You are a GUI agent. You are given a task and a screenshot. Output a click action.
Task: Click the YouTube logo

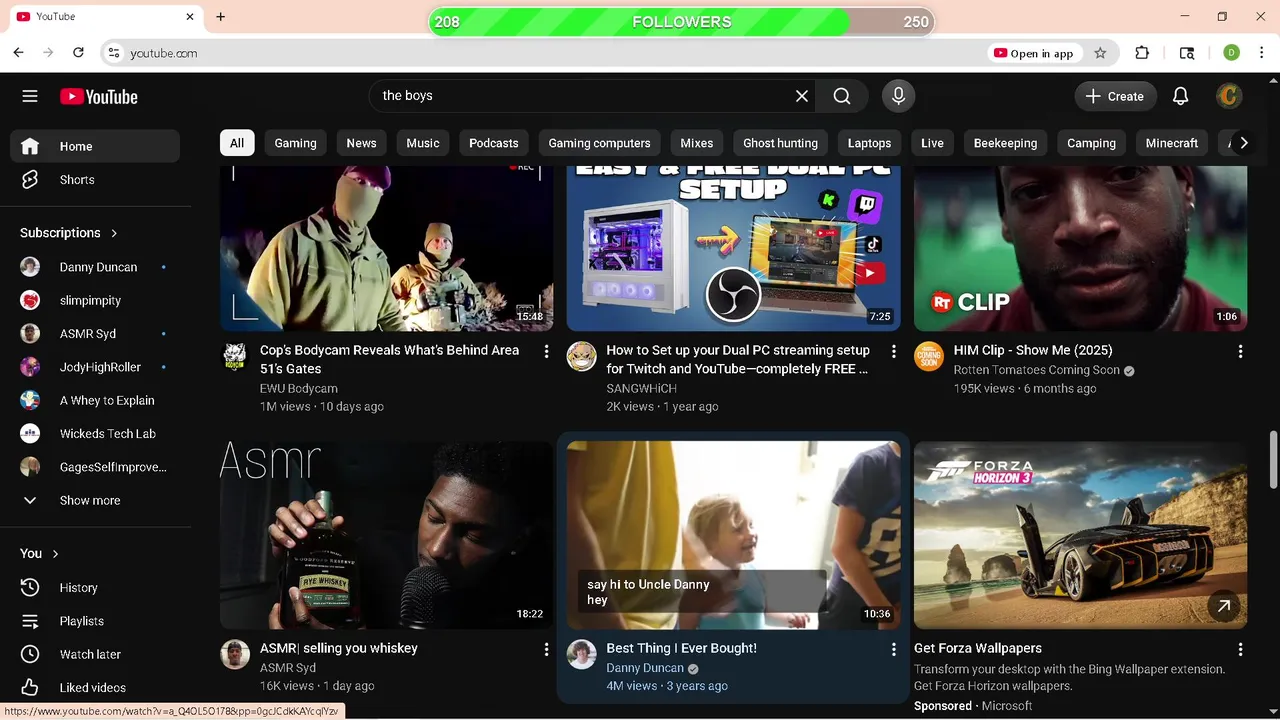(x=98, y=96)
